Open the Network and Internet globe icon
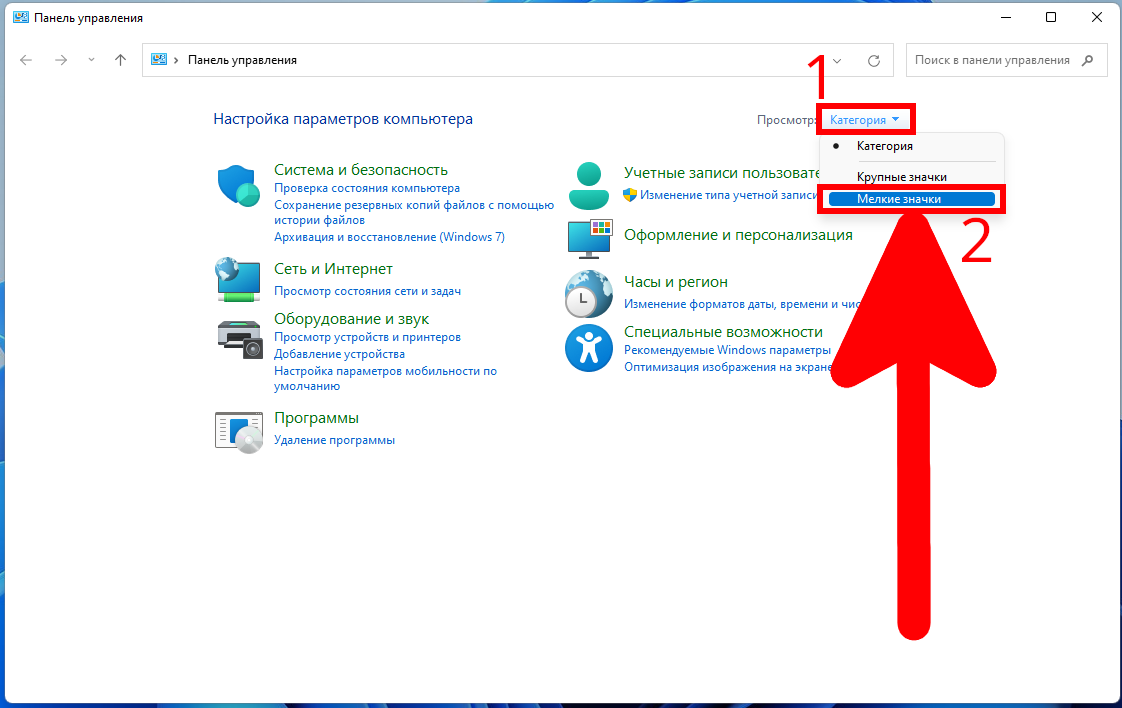Screen dimensions: 1122x708 coord(238,279)
